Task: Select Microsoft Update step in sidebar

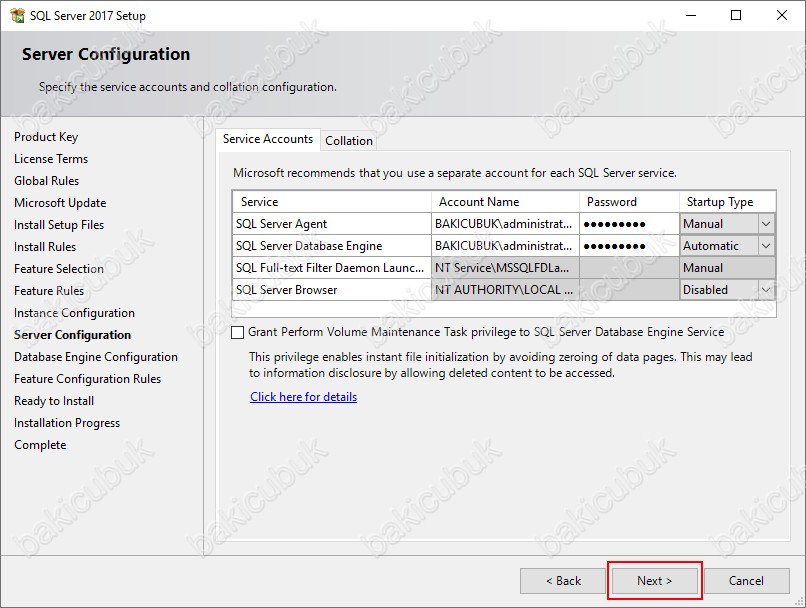Action: click(60, 203)
